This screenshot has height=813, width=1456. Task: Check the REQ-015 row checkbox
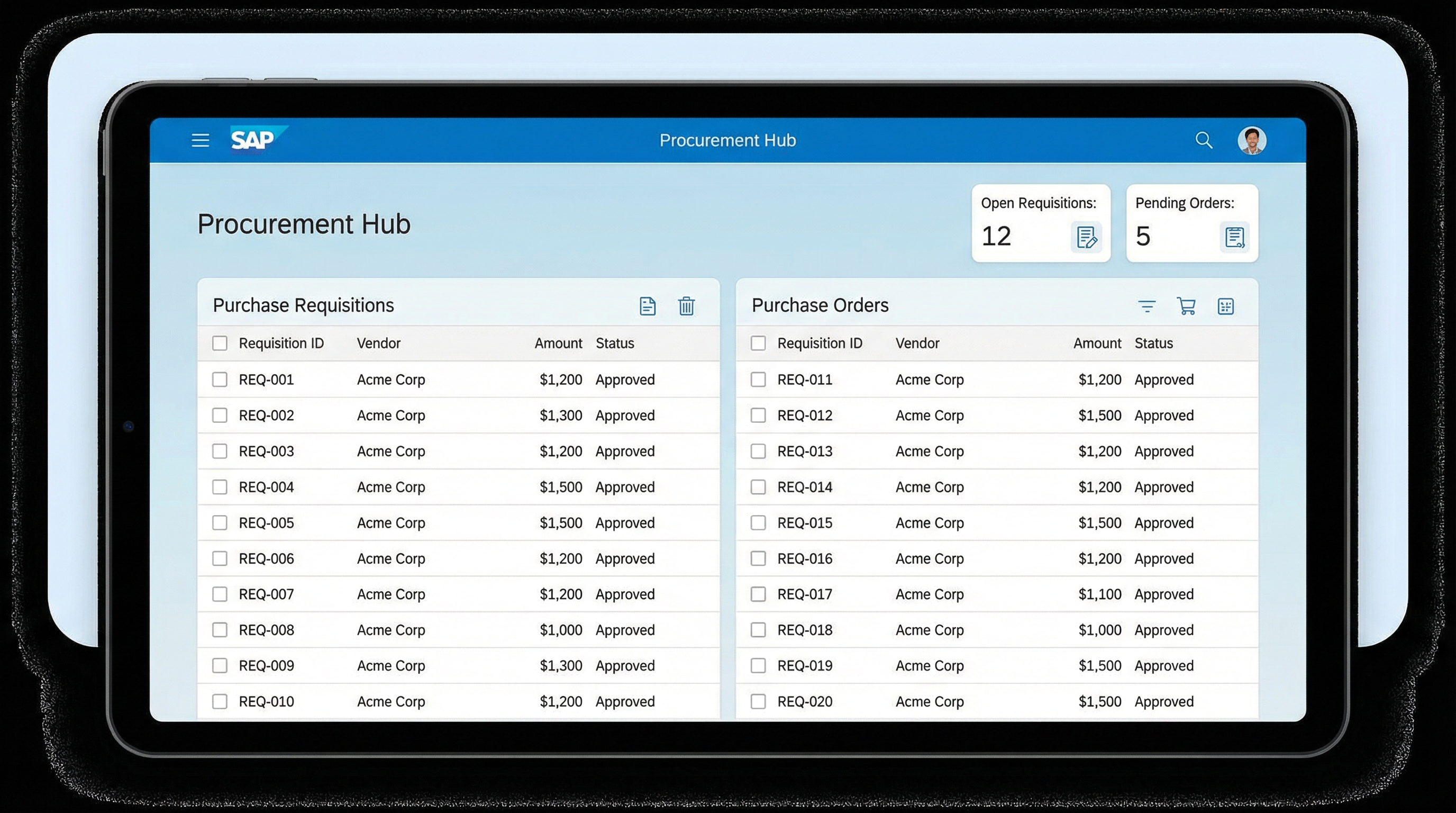pos(758,523)
